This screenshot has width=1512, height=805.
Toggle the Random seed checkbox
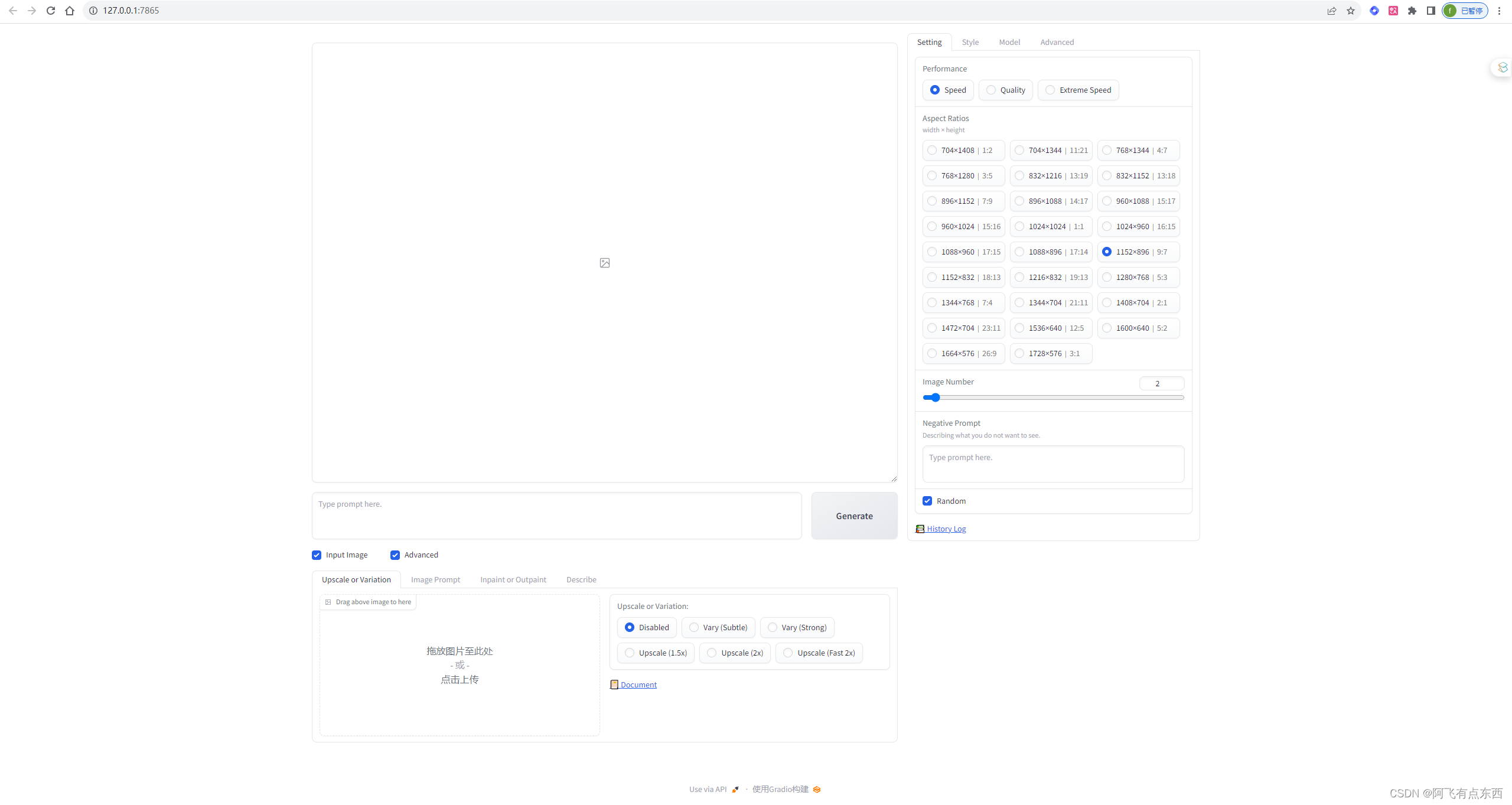[x=927, y=501]
